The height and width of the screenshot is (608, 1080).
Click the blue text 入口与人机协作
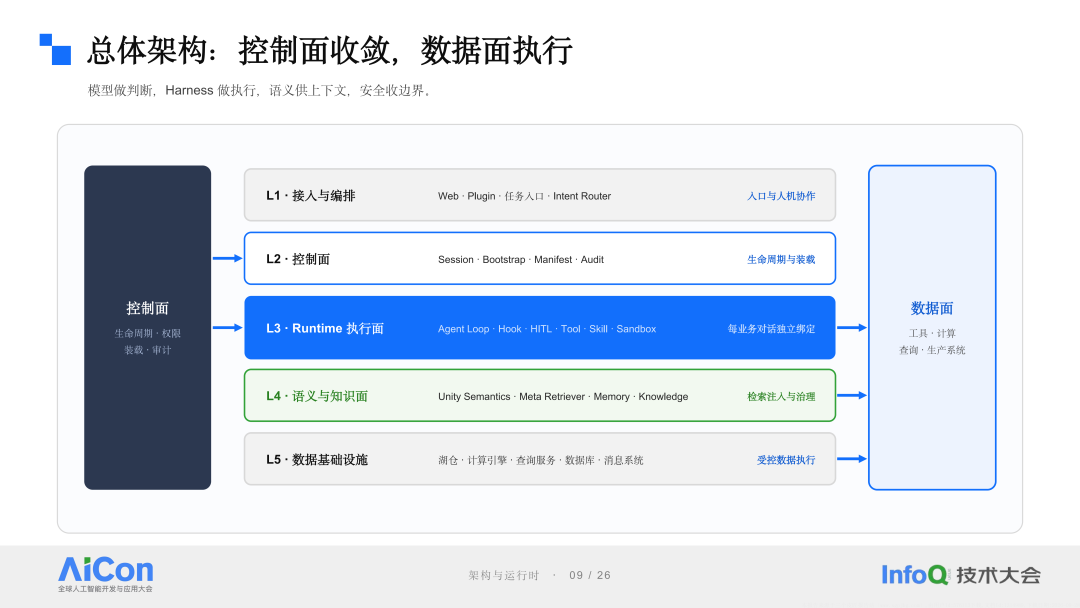781,196
